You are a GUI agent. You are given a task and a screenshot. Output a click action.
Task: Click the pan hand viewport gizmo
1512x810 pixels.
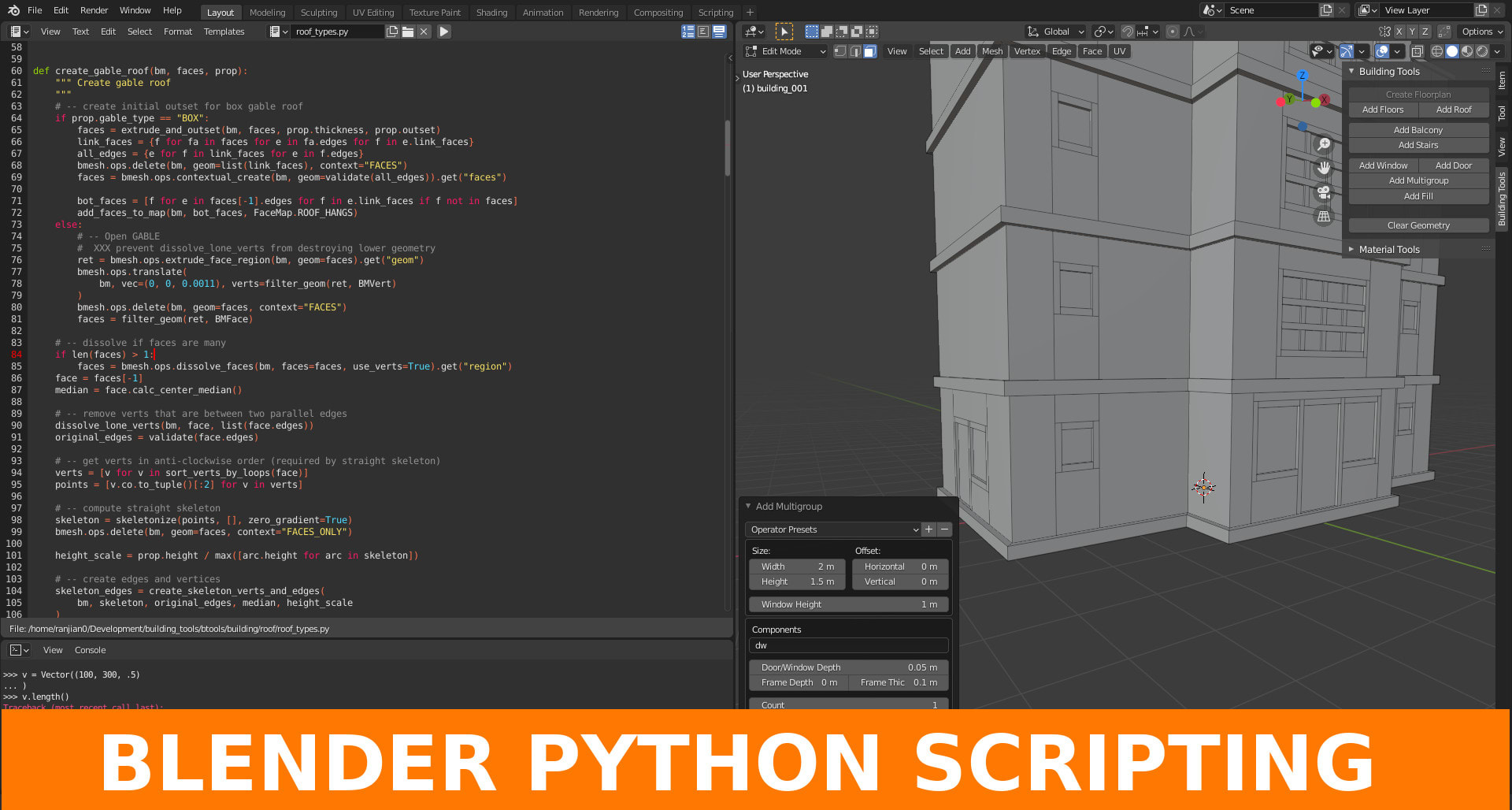coord(1324,168)
